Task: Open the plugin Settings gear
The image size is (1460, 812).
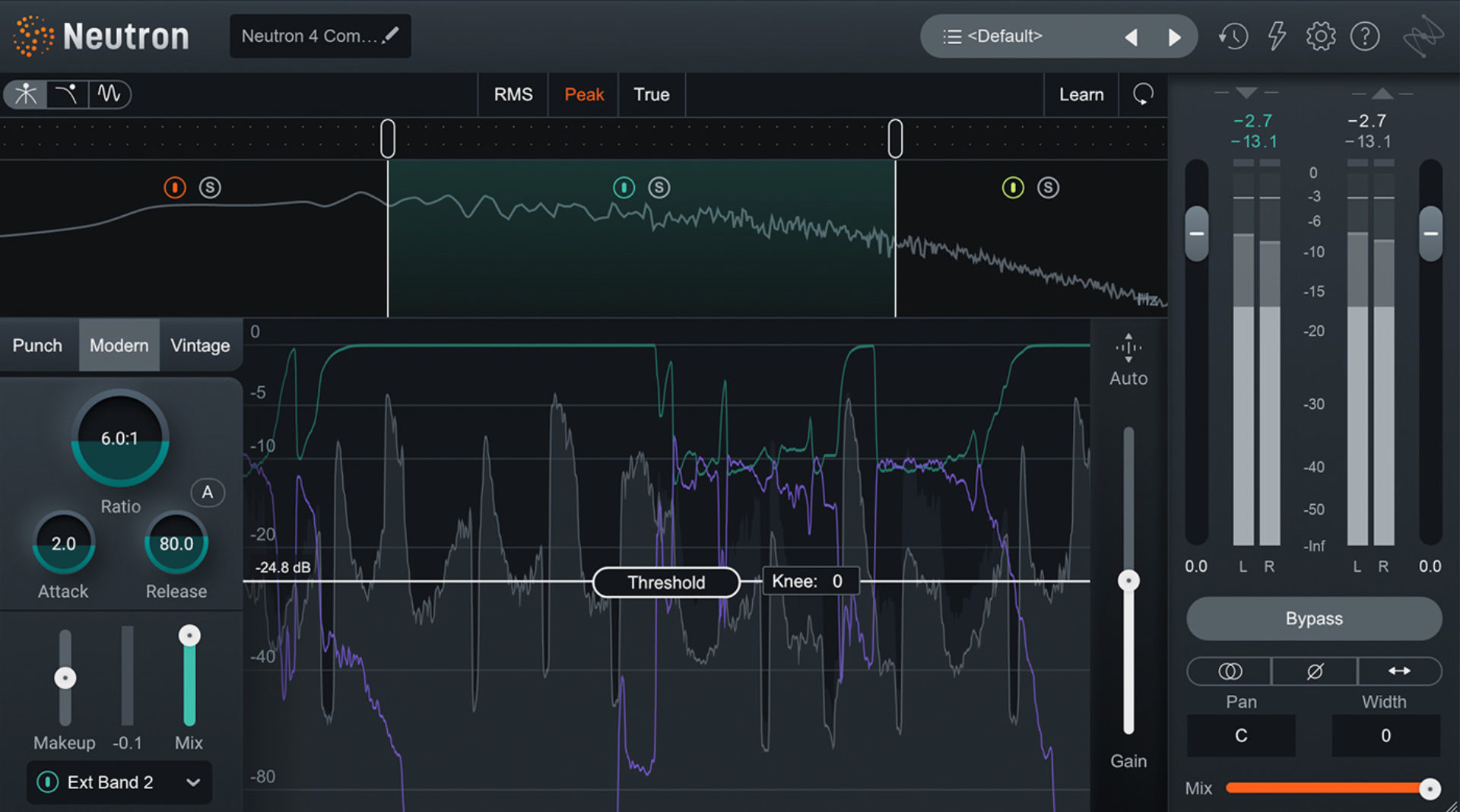Action: point(1321,36)
